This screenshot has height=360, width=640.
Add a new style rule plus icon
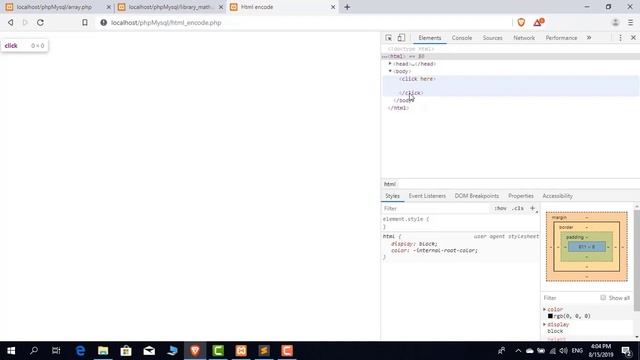click(532, 208)
